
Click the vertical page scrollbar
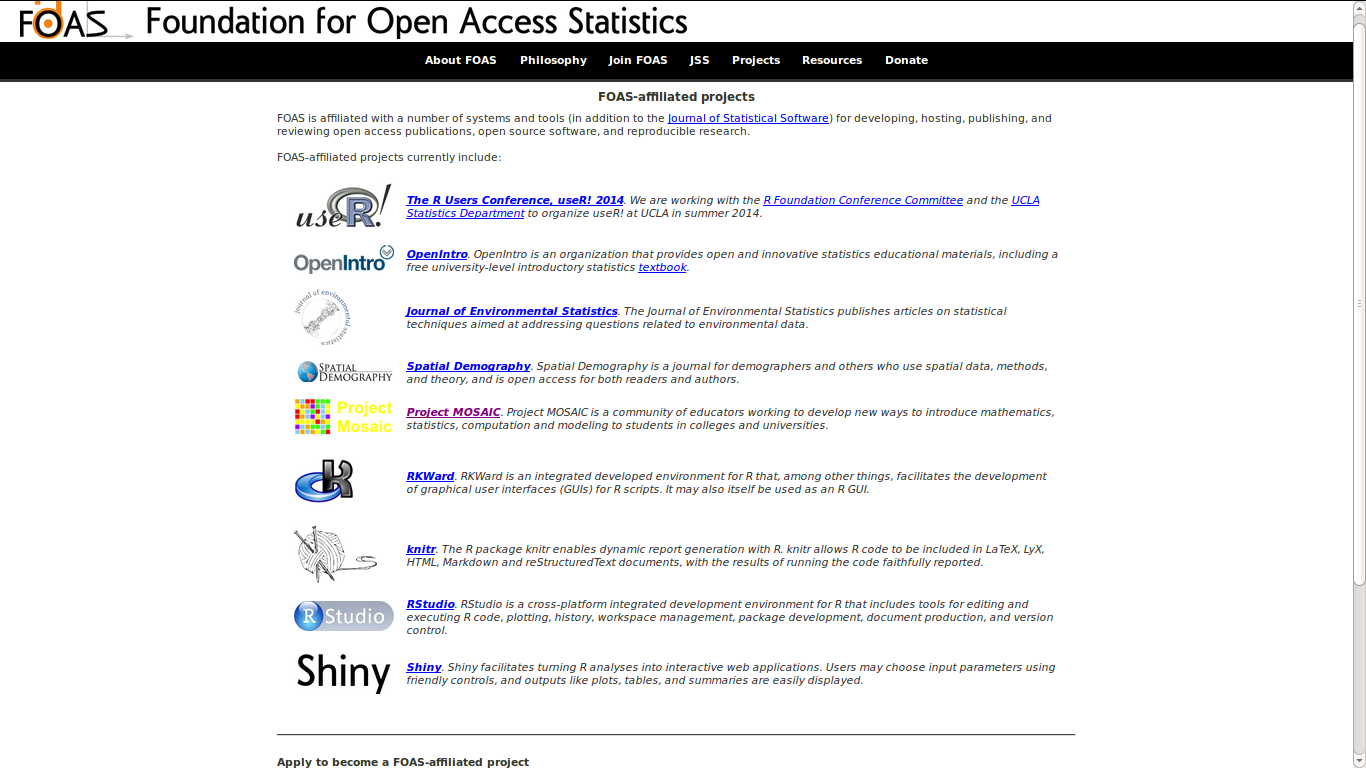pyautogui.click(x=1359, y=300)
